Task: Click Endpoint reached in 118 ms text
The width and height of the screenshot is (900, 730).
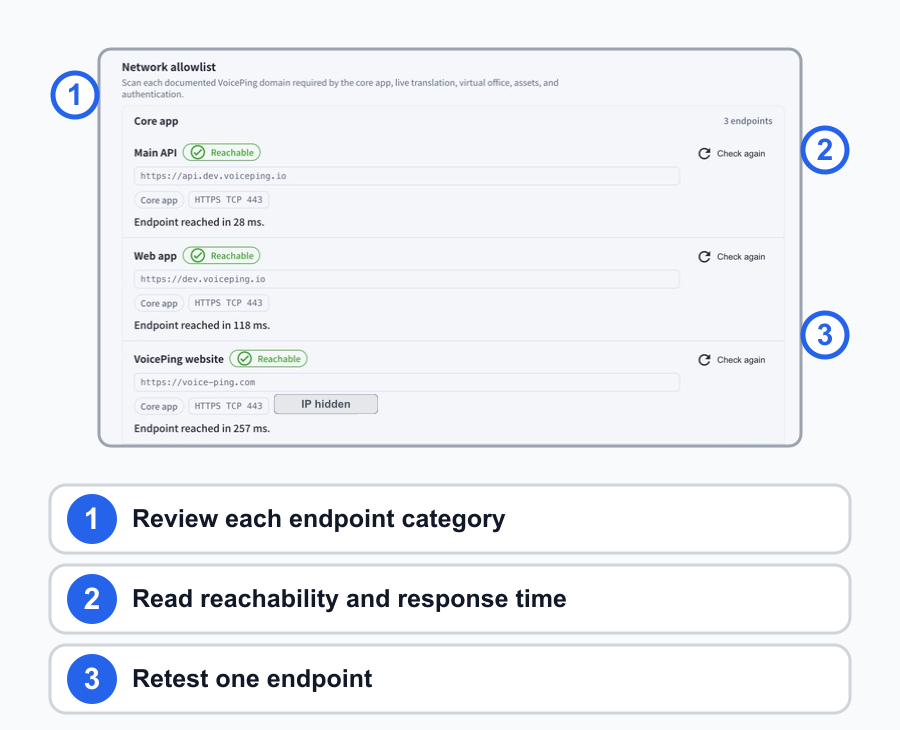Action: (202, 325)
